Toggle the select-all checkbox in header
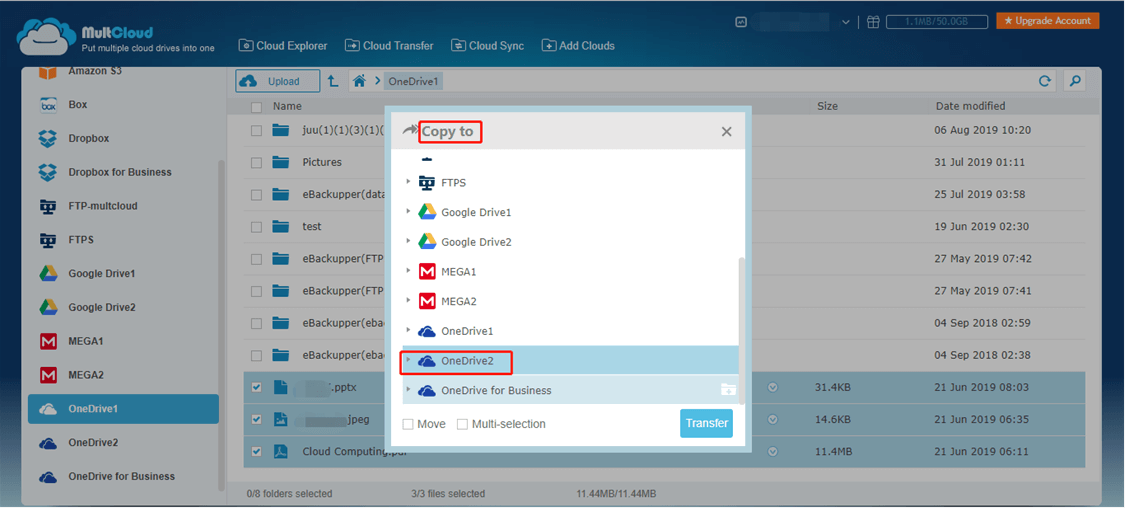1125x508 pixels. (256, 107)
